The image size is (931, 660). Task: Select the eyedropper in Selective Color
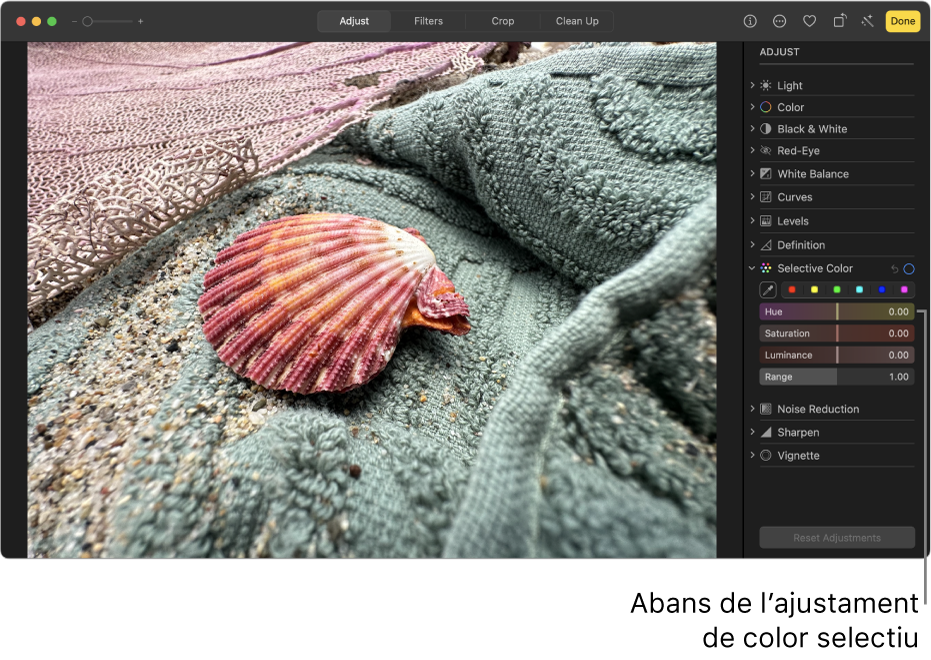point(768,289)
